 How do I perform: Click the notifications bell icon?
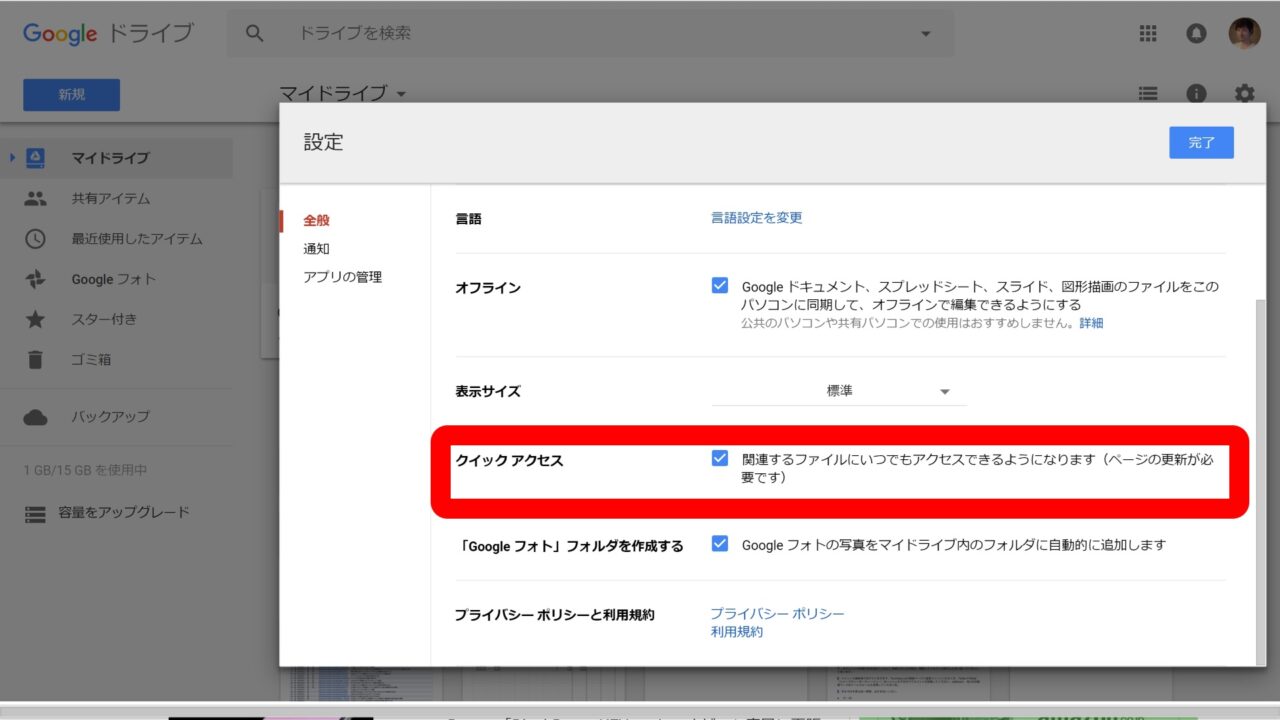(1196, 33)
